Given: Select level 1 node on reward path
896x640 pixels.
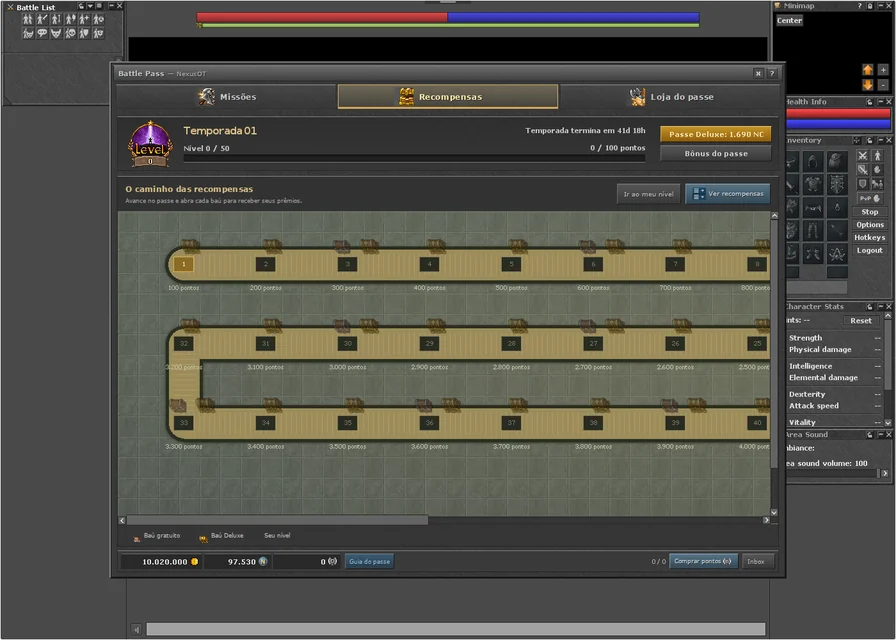Looking at the screenshot, I should (183, 264).
